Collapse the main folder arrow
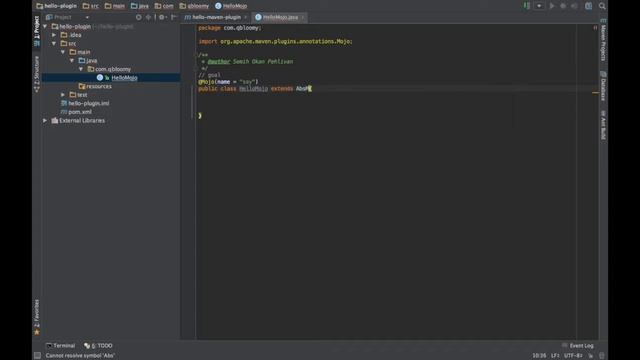The height and width of the screenshot is (360, 640). tap(63, 52)
